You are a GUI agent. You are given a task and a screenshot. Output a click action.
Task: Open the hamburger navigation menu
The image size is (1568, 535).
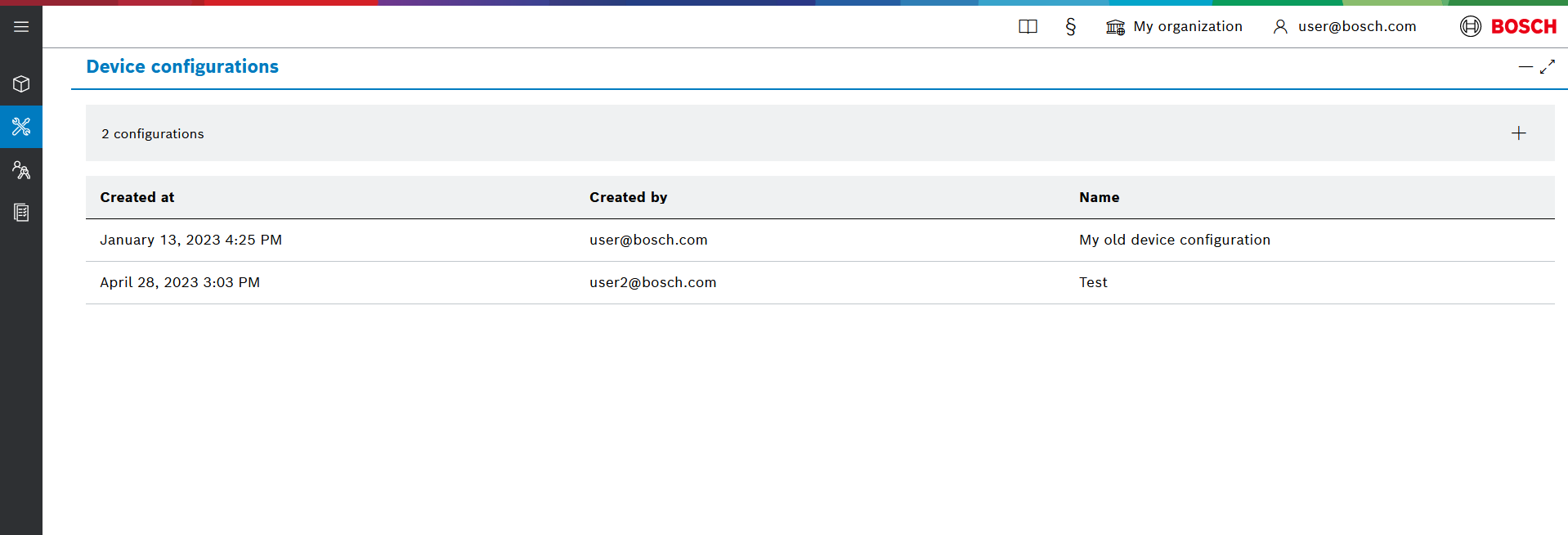point(21,27)
